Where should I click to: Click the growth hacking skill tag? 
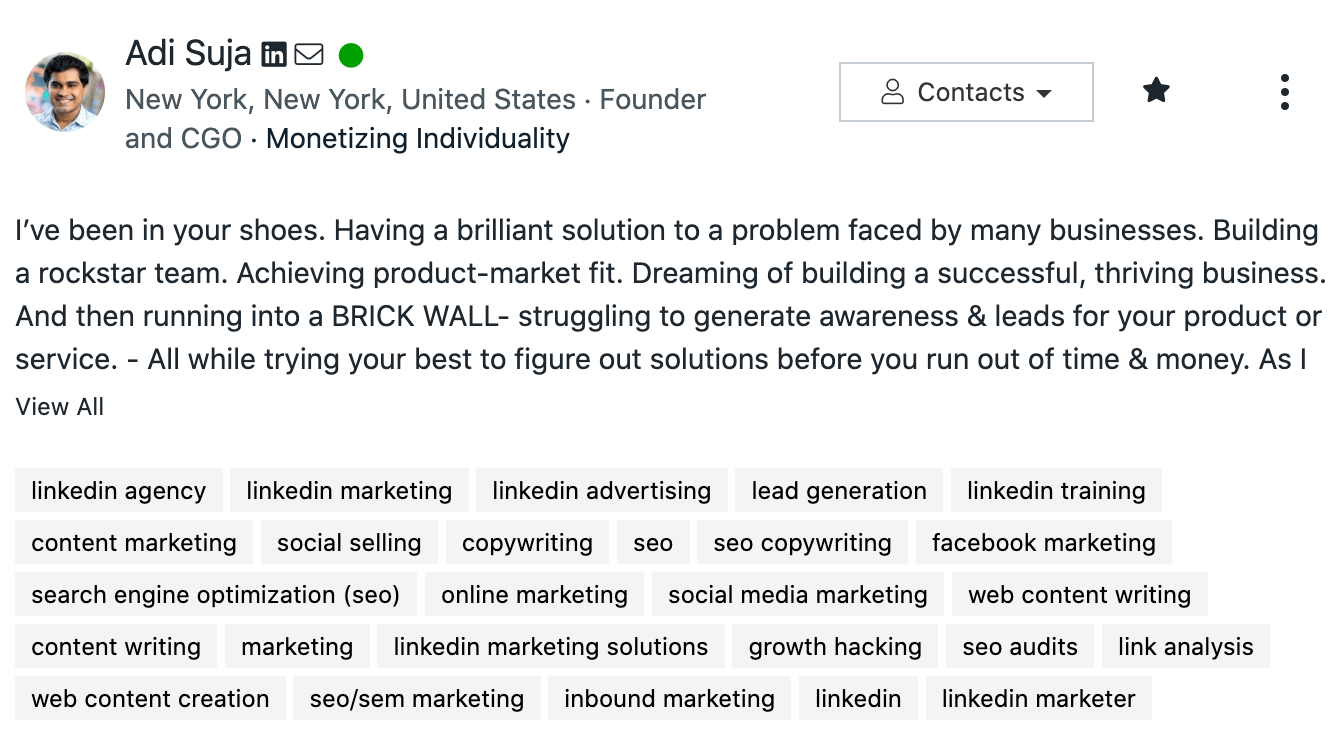click(x=835, y=647)
